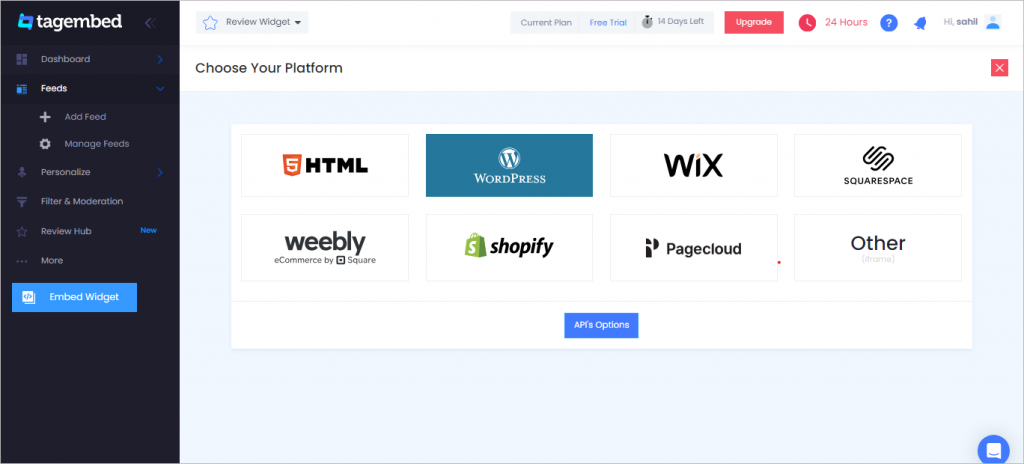The image size is (1024, 464).
Task: Click the Personalize icon in sidebar
Action: click(x=22, y=173)
